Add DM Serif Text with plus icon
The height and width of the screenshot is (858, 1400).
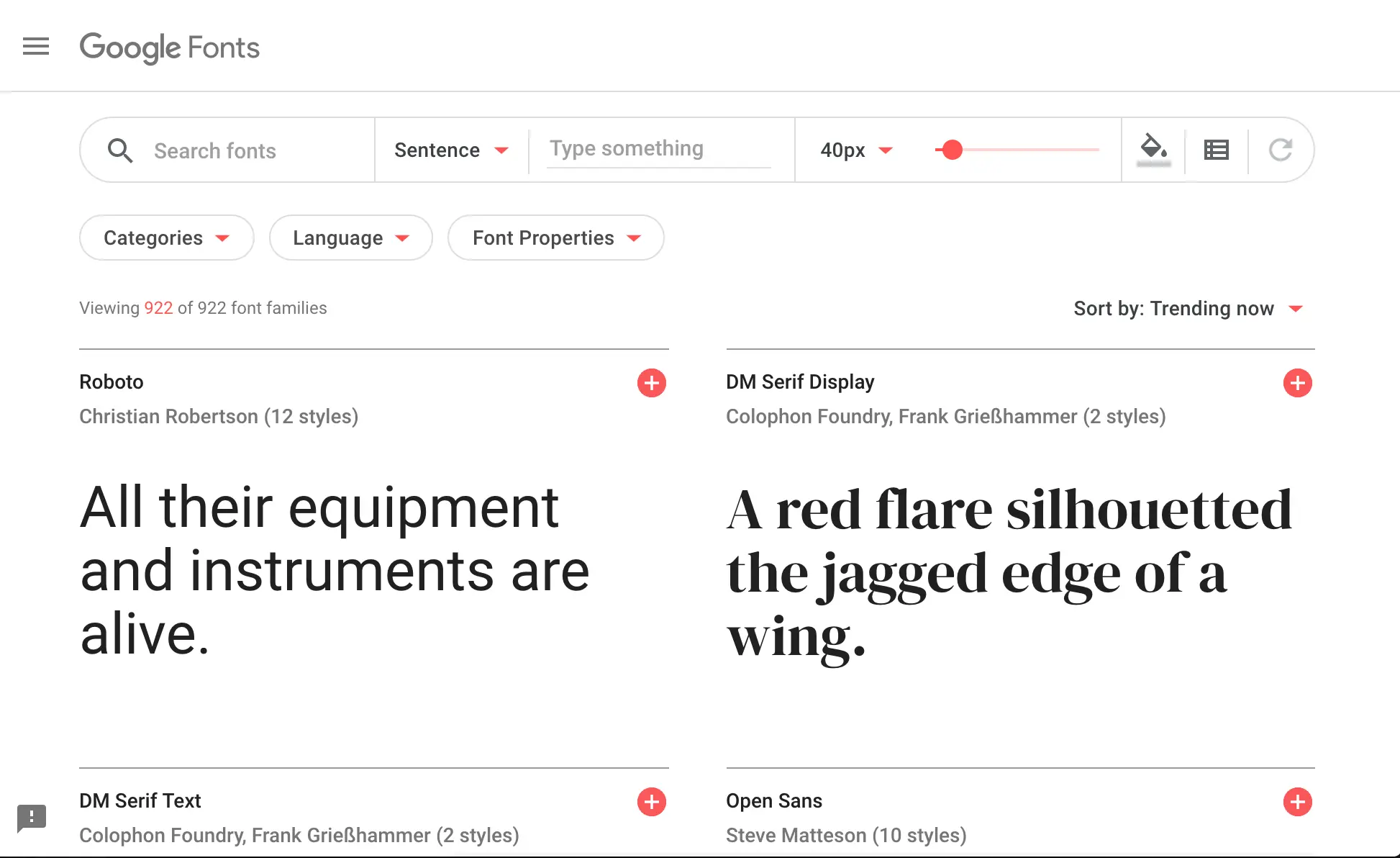pyautogui.click(x=651, y=802)
